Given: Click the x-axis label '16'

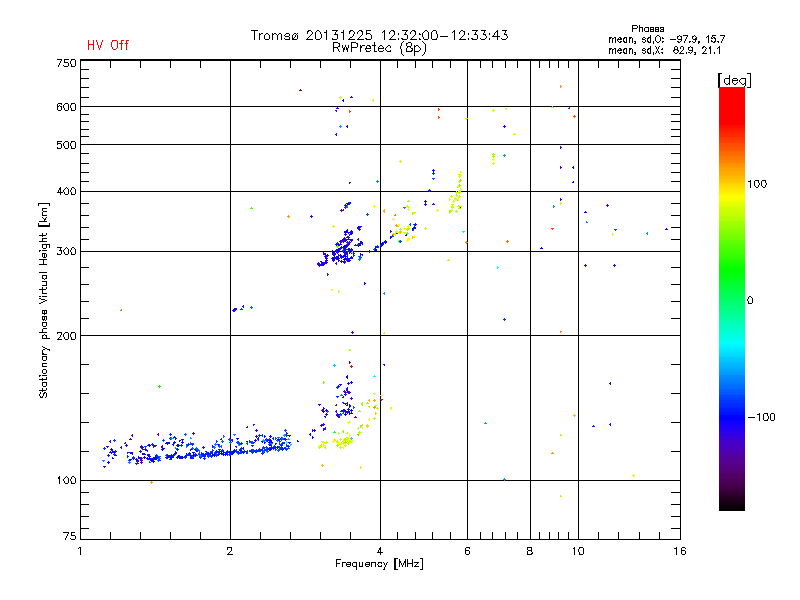Looking at the screenshot, I should pos(680,551).
